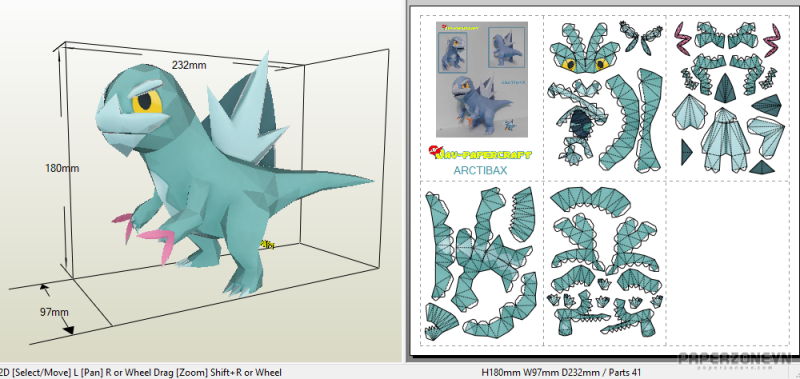Click the divider between 3D and 2D panes
The image size is (800, 379).
click(406, 181)
